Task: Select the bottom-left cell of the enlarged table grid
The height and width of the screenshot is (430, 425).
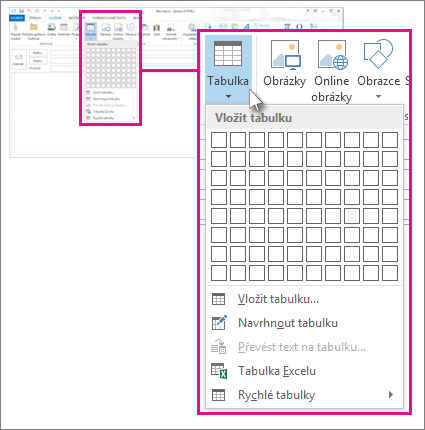Action: (x=219, y=273)
